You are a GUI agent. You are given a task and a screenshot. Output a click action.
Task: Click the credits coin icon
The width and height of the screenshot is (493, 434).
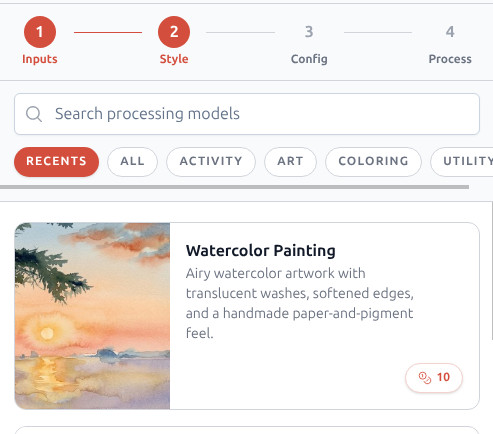425,378
